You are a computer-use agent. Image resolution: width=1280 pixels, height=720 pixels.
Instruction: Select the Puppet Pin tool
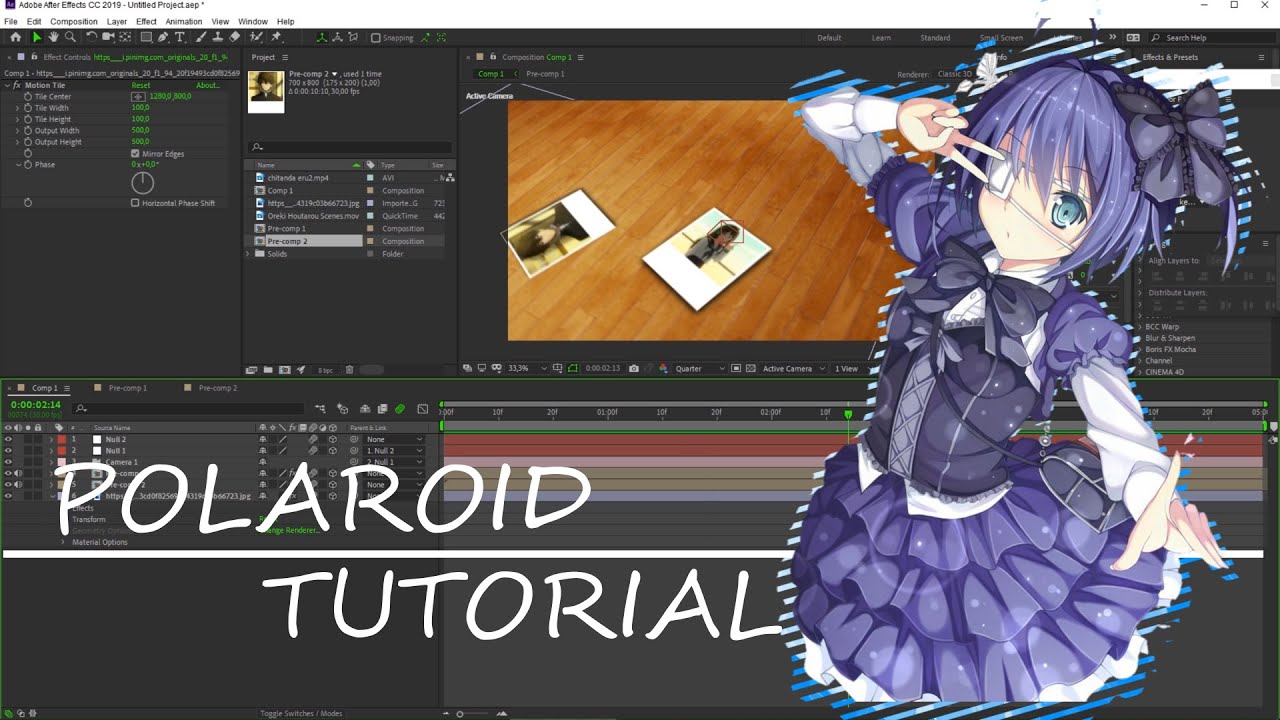(x=276, y=37)
